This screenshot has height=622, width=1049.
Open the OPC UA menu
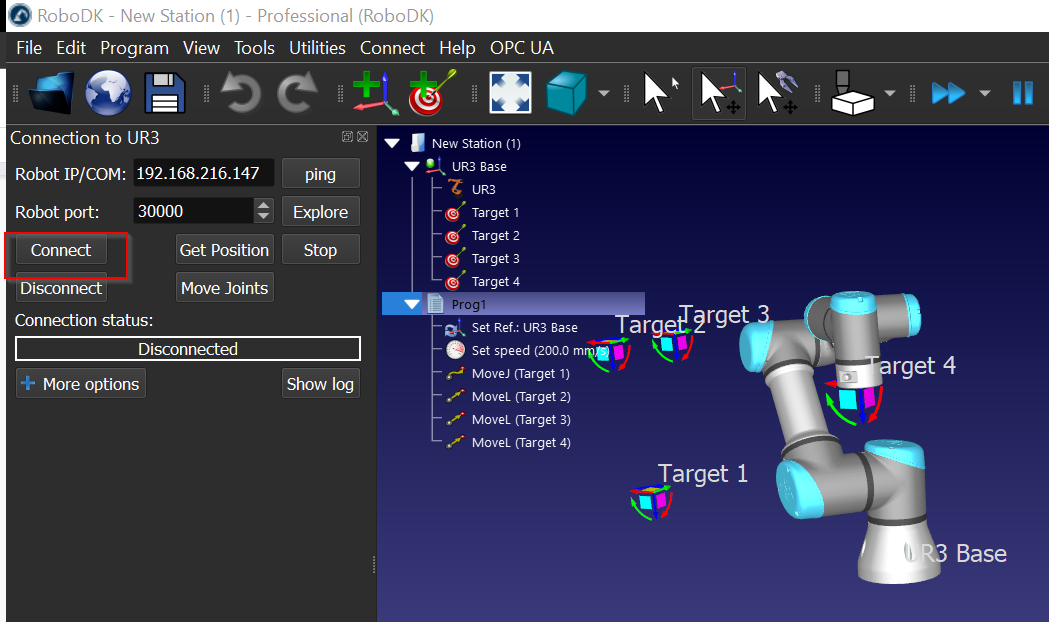point(522,48)
